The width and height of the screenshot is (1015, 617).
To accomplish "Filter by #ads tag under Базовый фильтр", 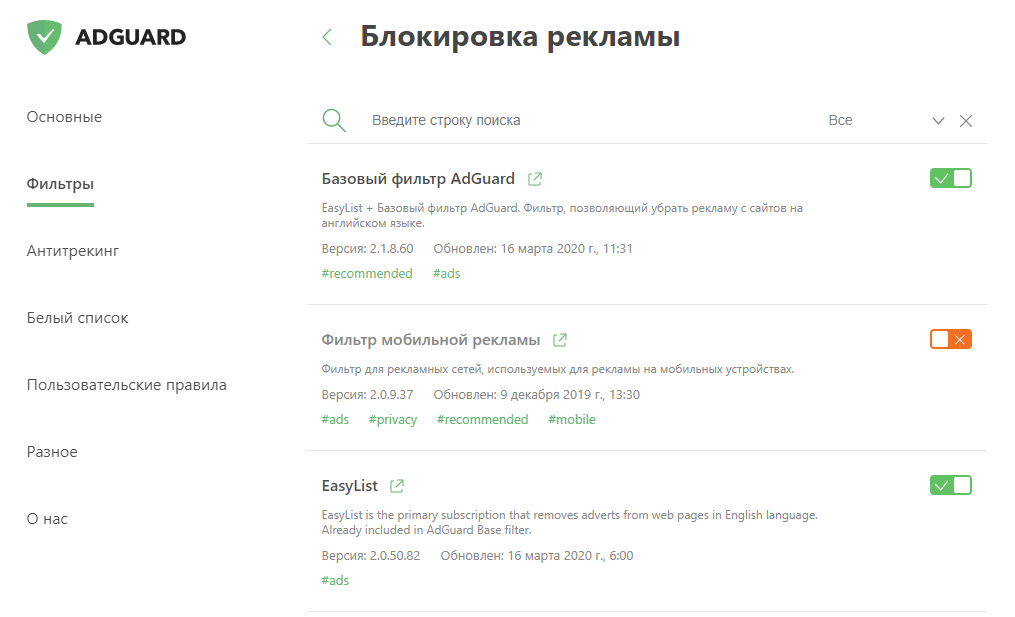I will pyautogui.click(x=447, y=274).
